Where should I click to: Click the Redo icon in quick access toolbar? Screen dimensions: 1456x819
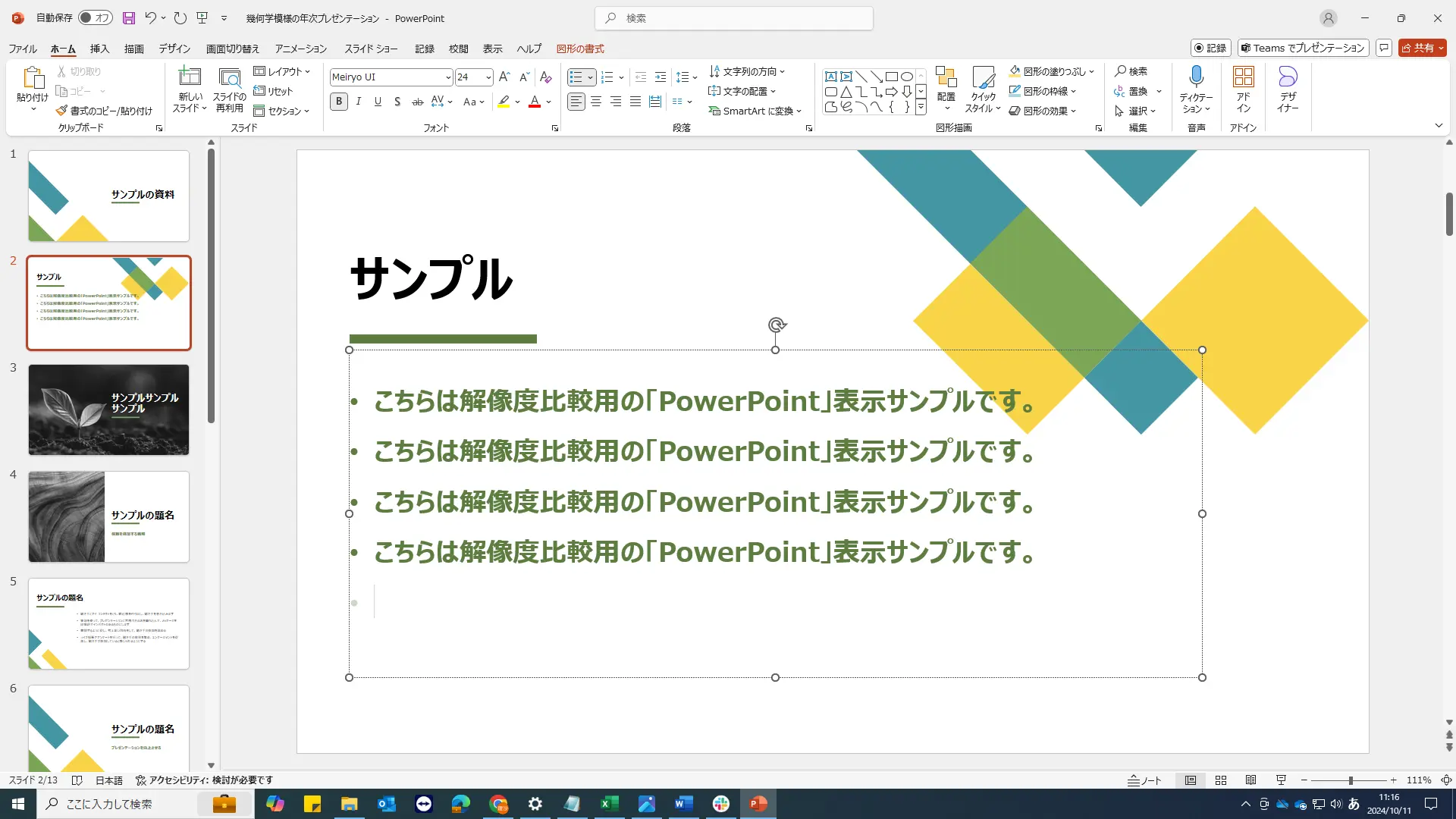point(180,18)
